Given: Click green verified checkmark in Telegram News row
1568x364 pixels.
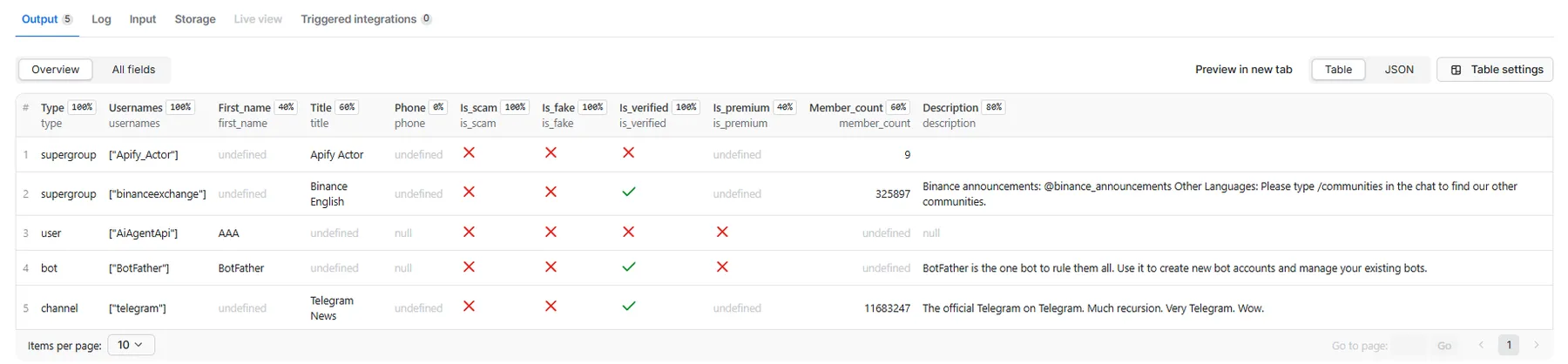Looking at the screenshot, I should point(628,307).
